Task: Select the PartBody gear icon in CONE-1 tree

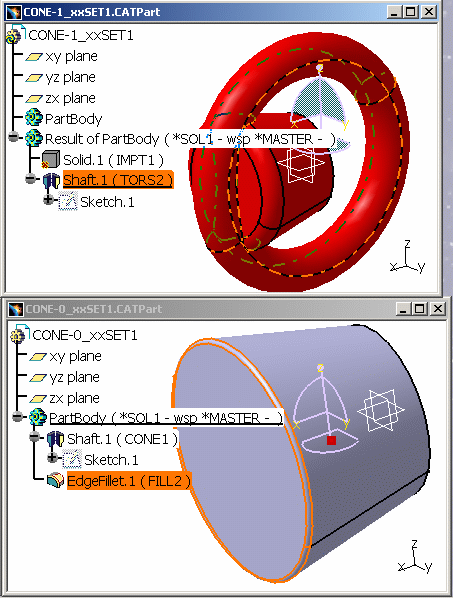Action: (x=34, y=118)
